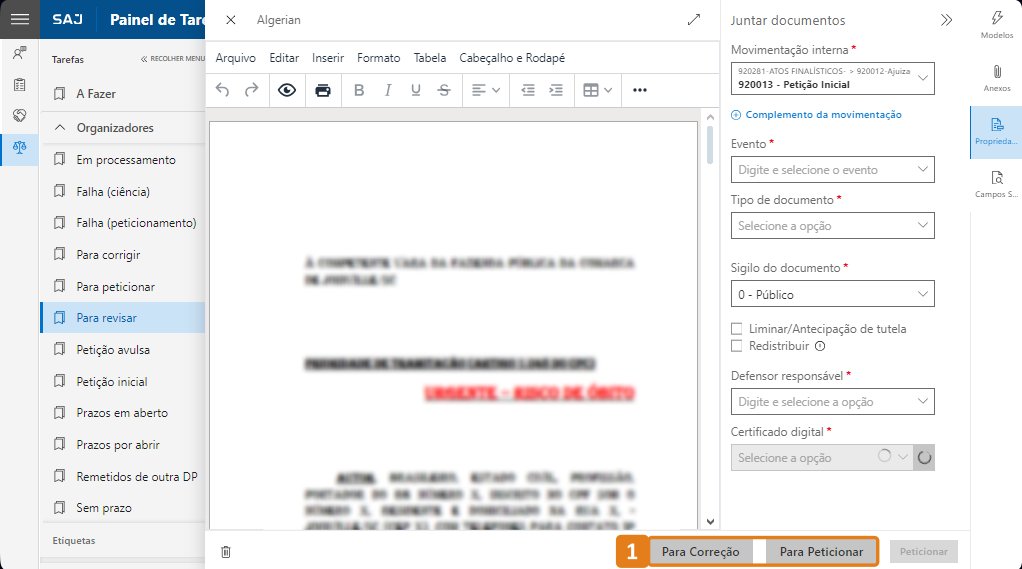Click the Redistribuir info icon
Viewport: 1022px width, 569px height.
pyautogui.click(x=820, y=346)
